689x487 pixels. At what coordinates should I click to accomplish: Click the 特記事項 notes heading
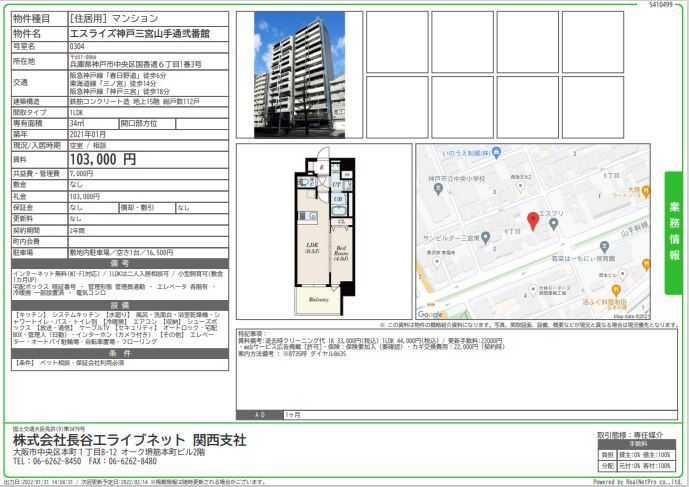(252, 334)
